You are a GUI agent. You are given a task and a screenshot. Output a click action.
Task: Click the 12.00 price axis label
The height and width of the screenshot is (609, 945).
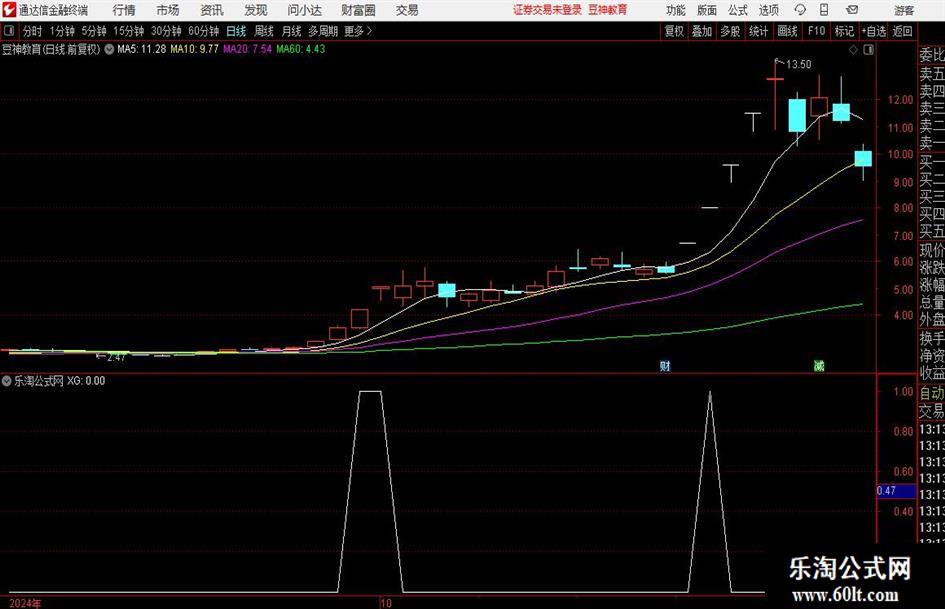click(x=900, y=100)
